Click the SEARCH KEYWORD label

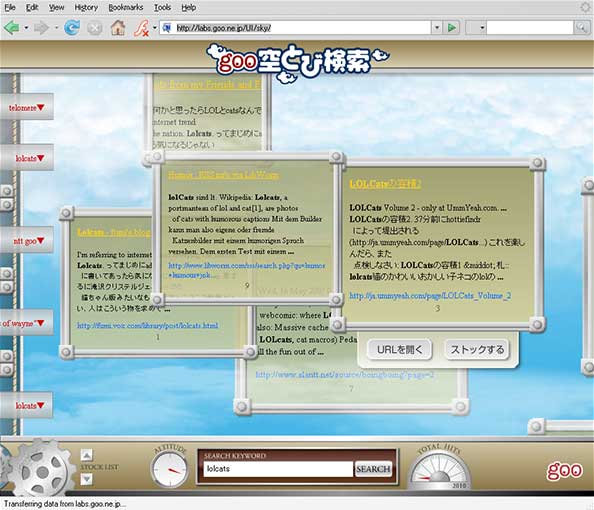click(235, 455)
